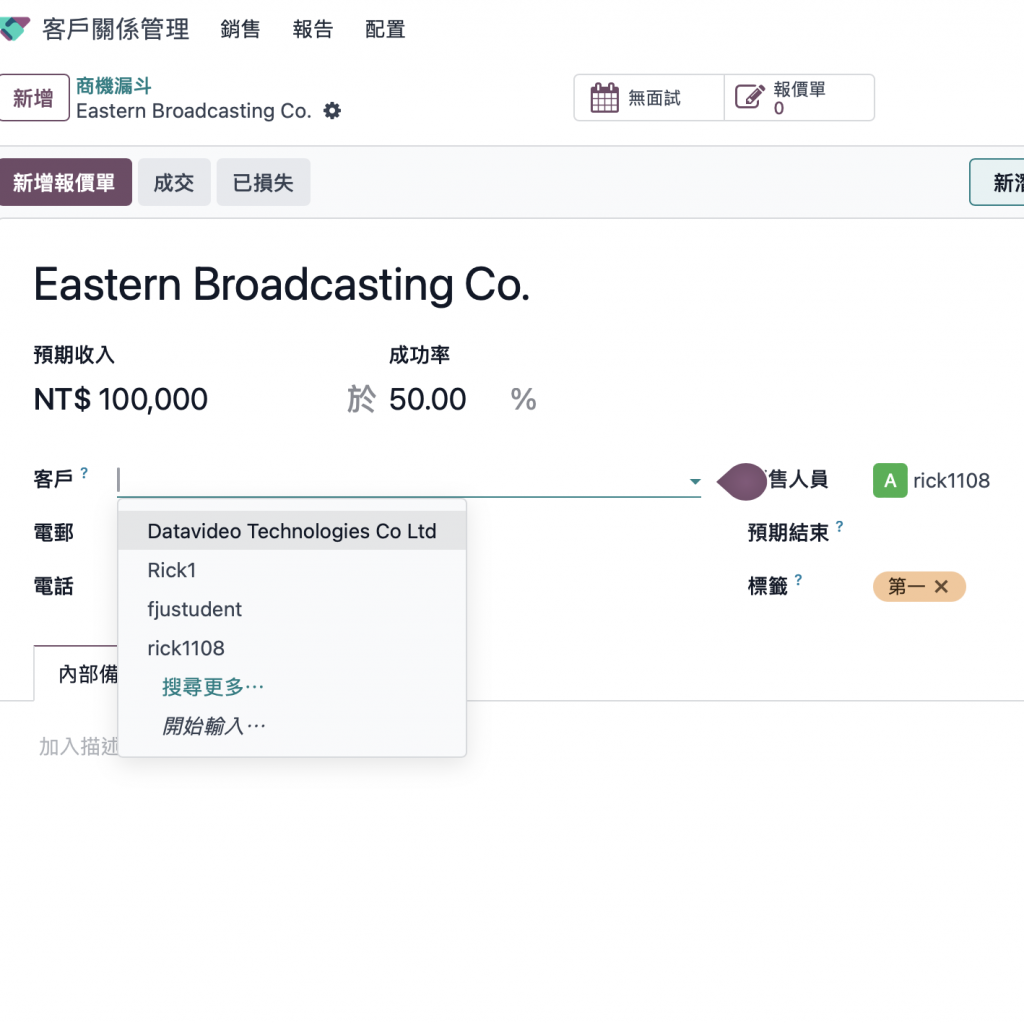Follow the 商機漏斗 breadcrumb link
This screenshot has height=1023, width=1024.
[x=114, y=86]
